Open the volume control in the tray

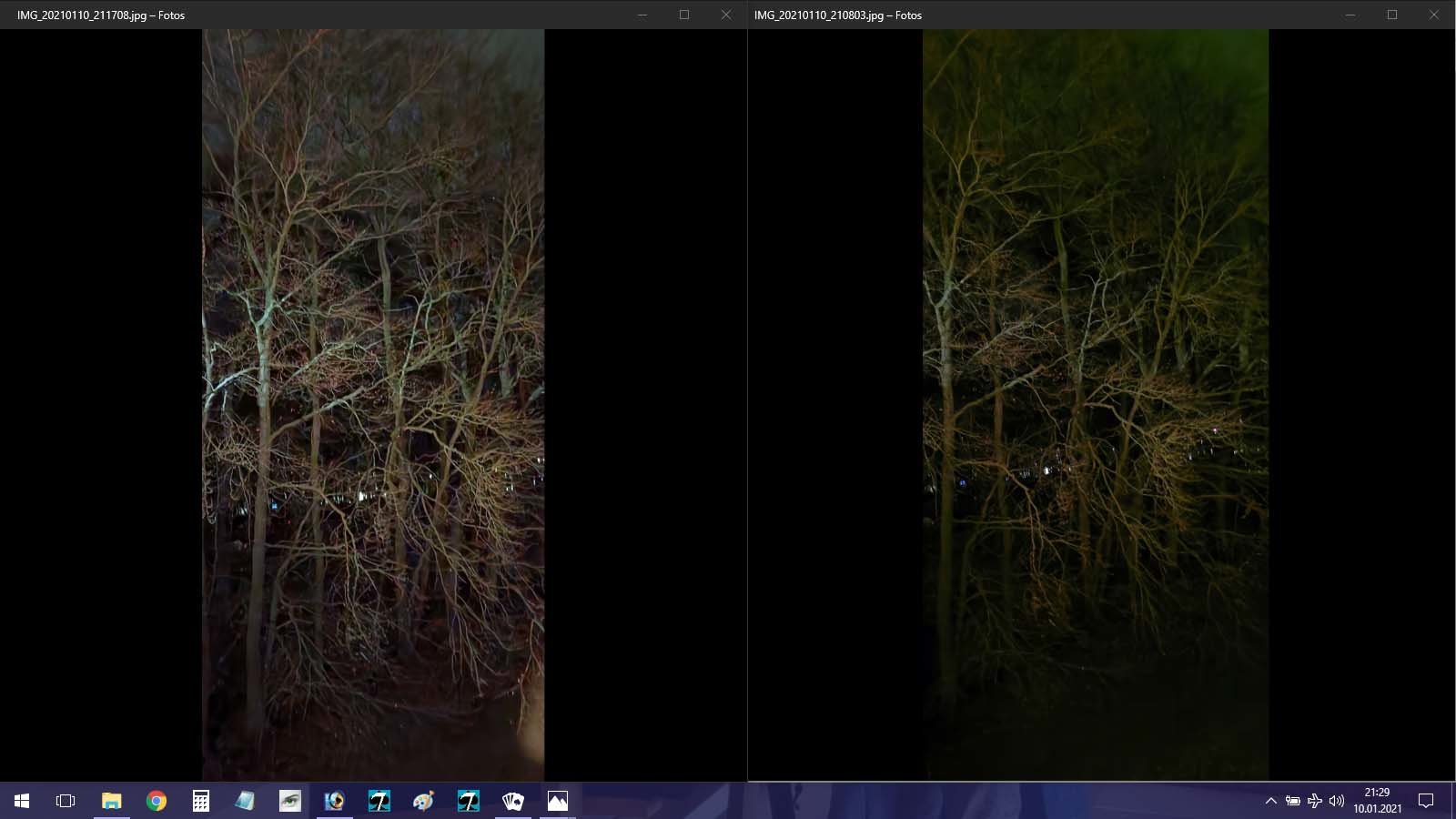point(1336,801)
